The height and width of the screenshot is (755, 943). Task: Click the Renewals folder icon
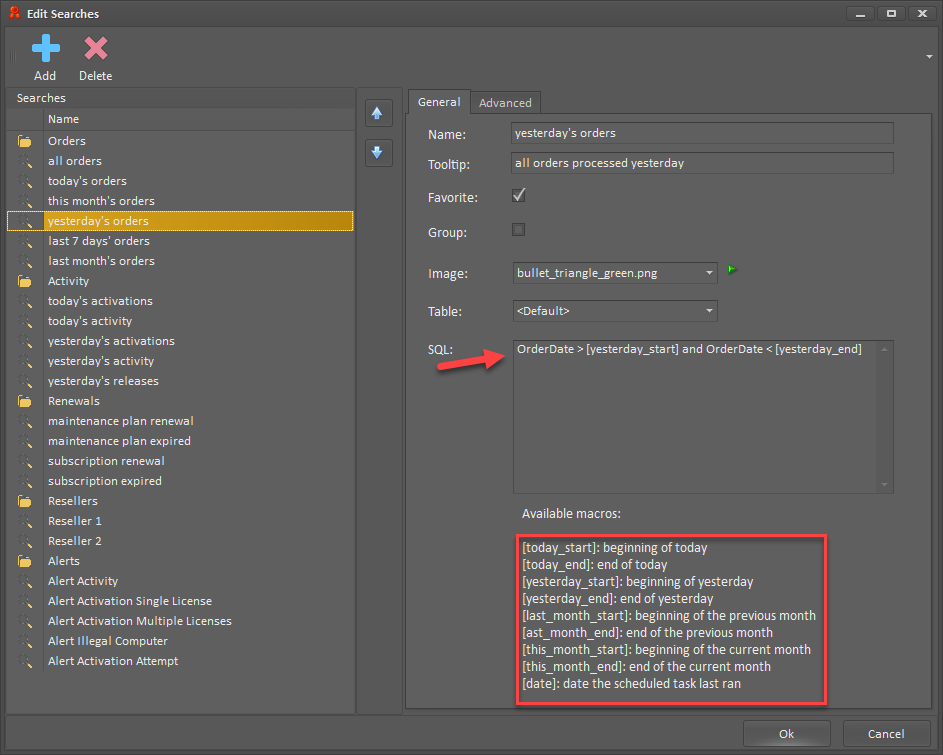coord(25,401)
